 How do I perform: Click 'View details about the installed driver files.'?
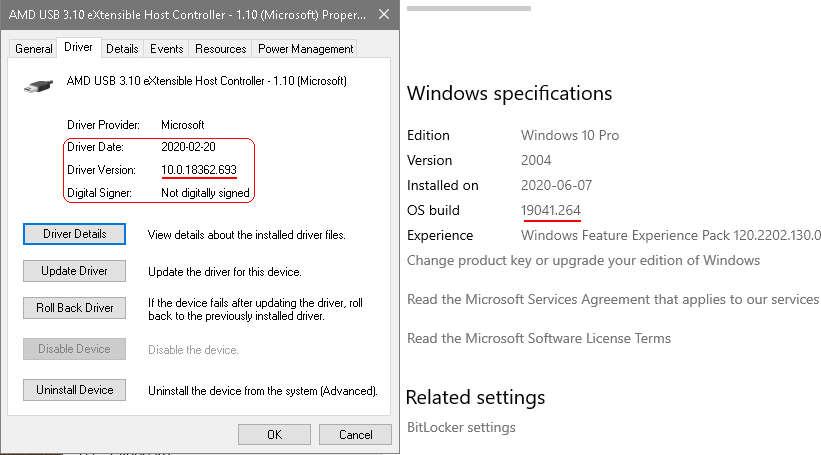point(247,235)
